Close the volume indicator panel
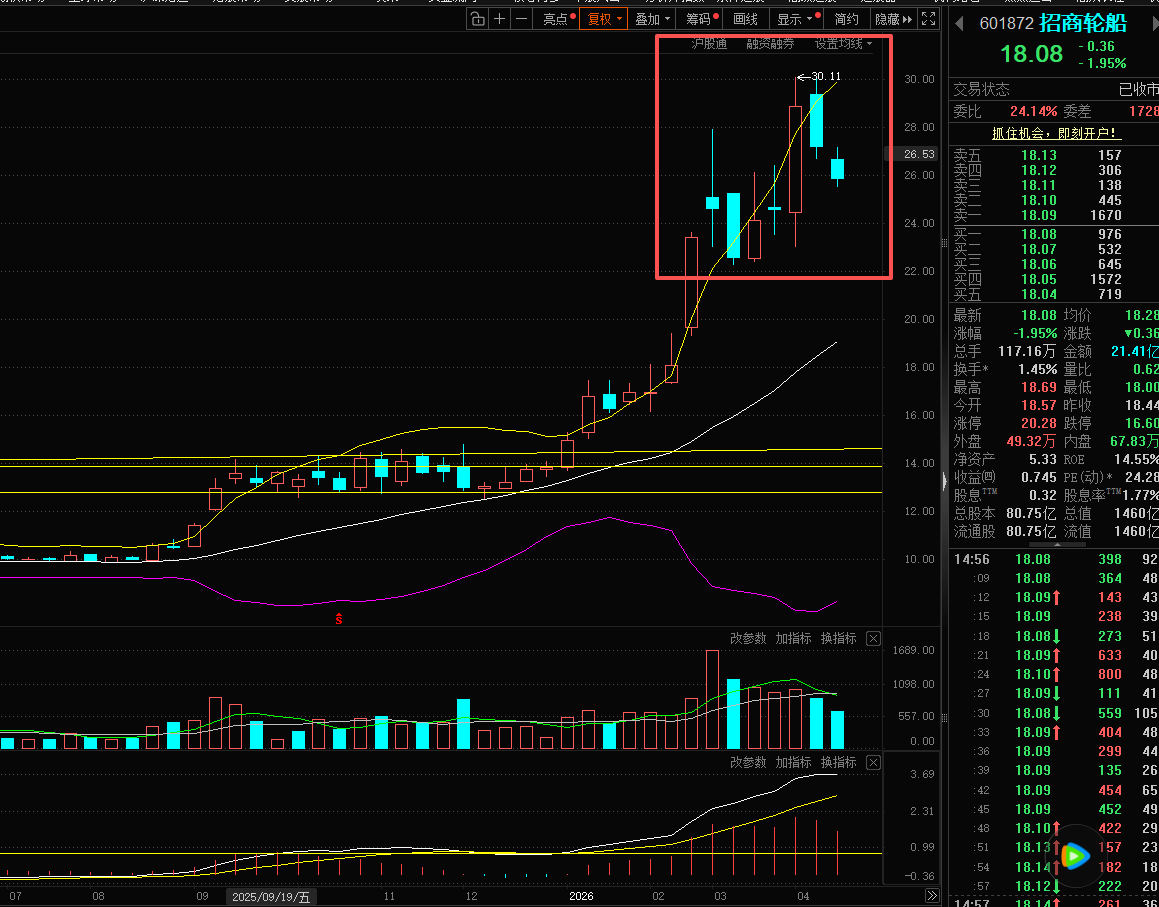Viewport: 1159px width, 907px height. coord(873,638)
